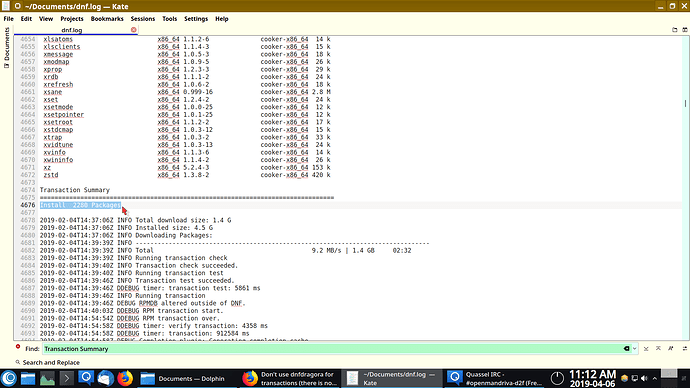Viewport: 690px width, 388px height.
Task: Open the clock showing 11:12 AM
Action: [x=592, y=378]
